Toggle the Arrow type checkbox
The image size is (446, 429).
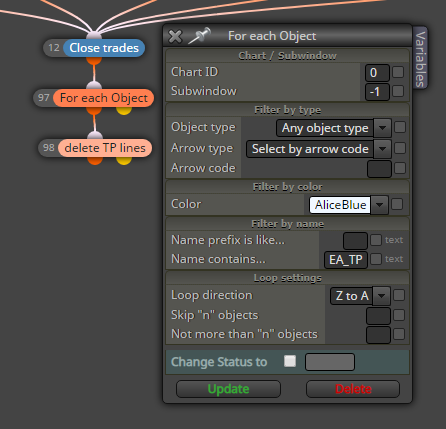coord(400,148)
